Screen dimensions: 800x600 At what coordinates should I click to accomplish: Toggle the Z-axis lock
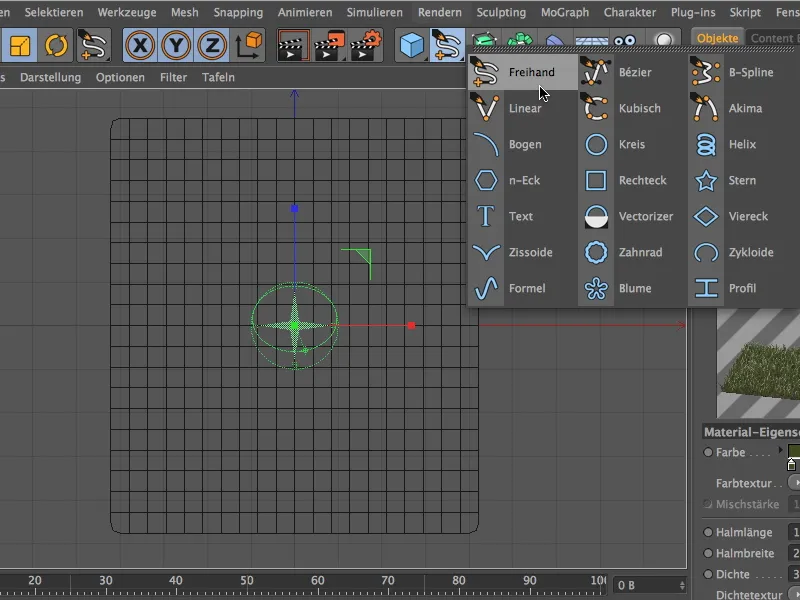pyautogui.click(x=211, y=45)
